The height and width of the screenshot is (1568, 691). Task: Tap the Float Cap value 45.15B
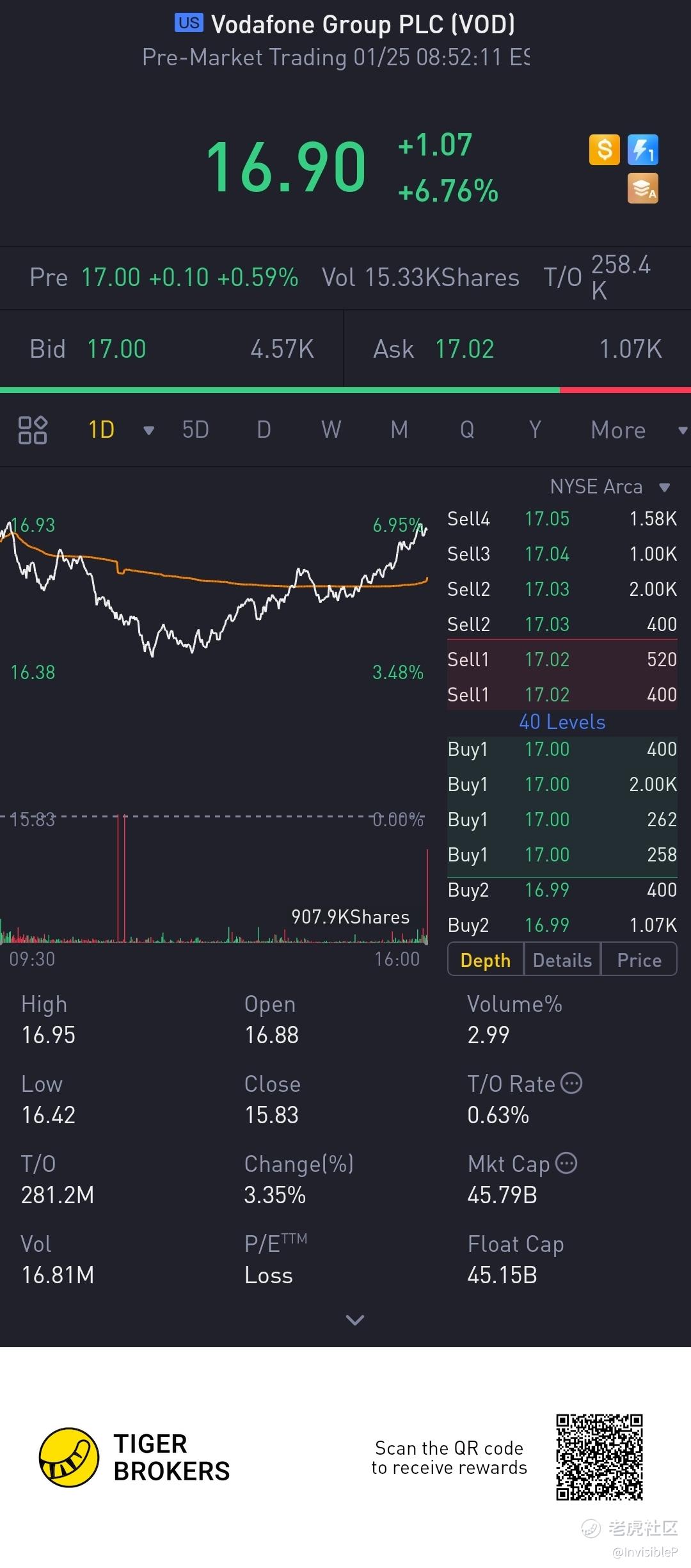(502, 1276)
